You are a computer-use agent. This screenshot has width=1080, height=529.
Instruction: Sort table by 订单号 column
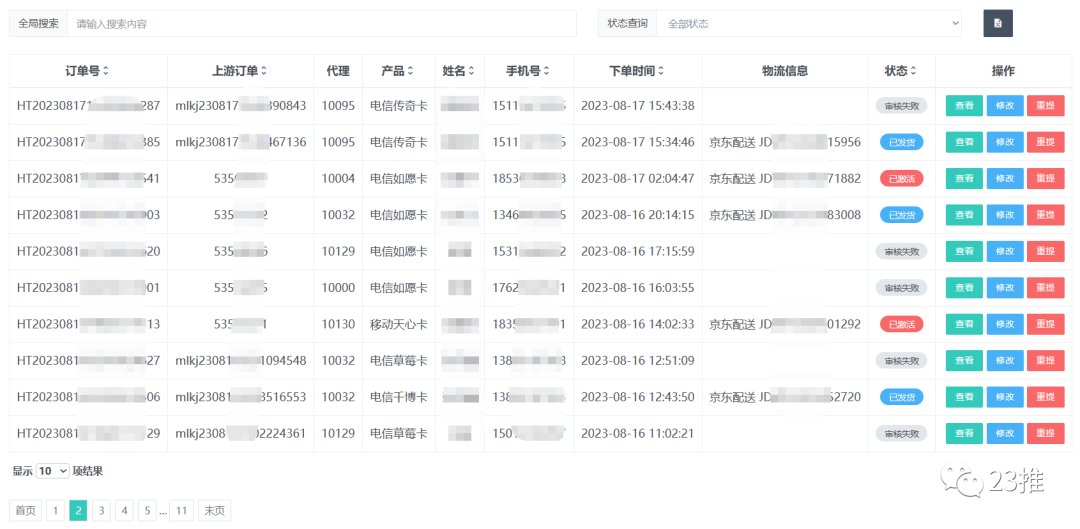87,71
